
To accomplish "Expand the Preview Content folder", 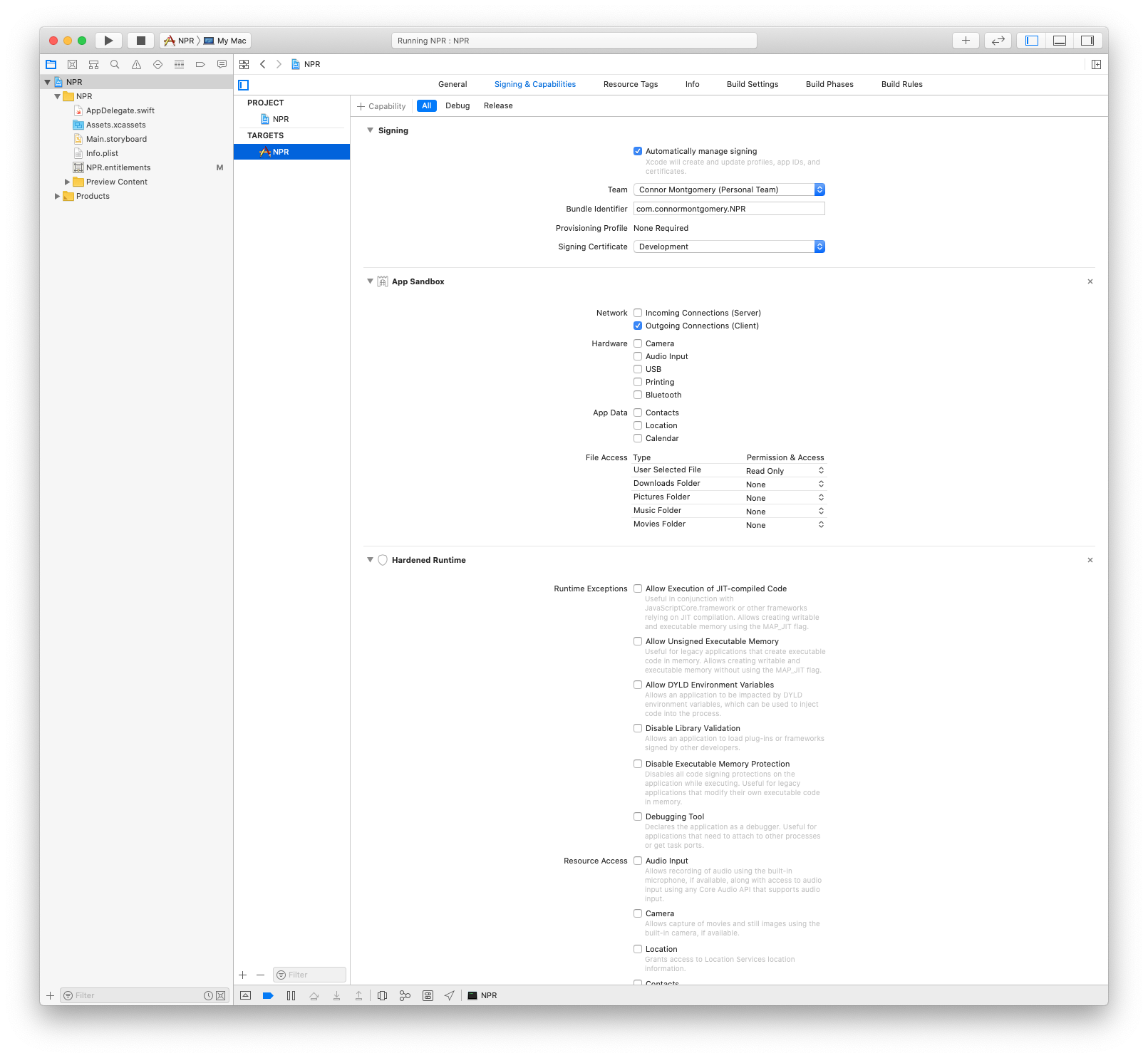I will 67,182.
